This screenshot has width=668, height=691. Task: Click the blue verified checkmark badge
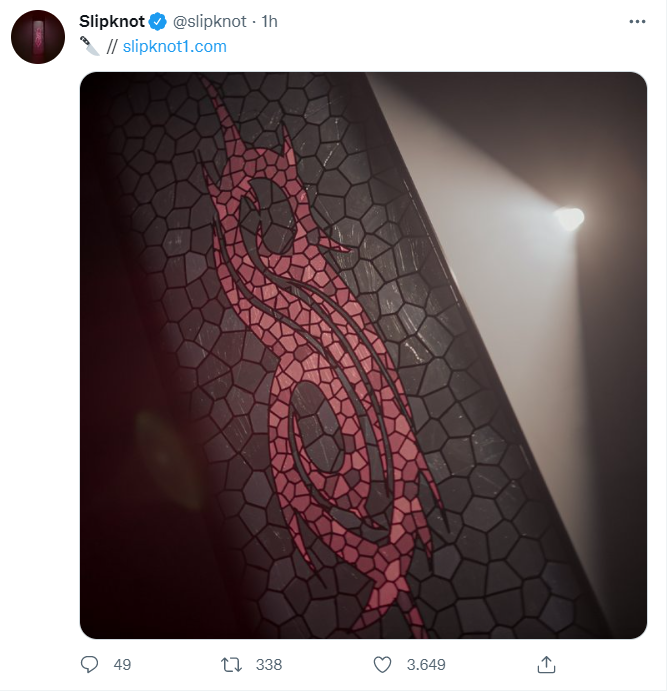coord(157,22)
